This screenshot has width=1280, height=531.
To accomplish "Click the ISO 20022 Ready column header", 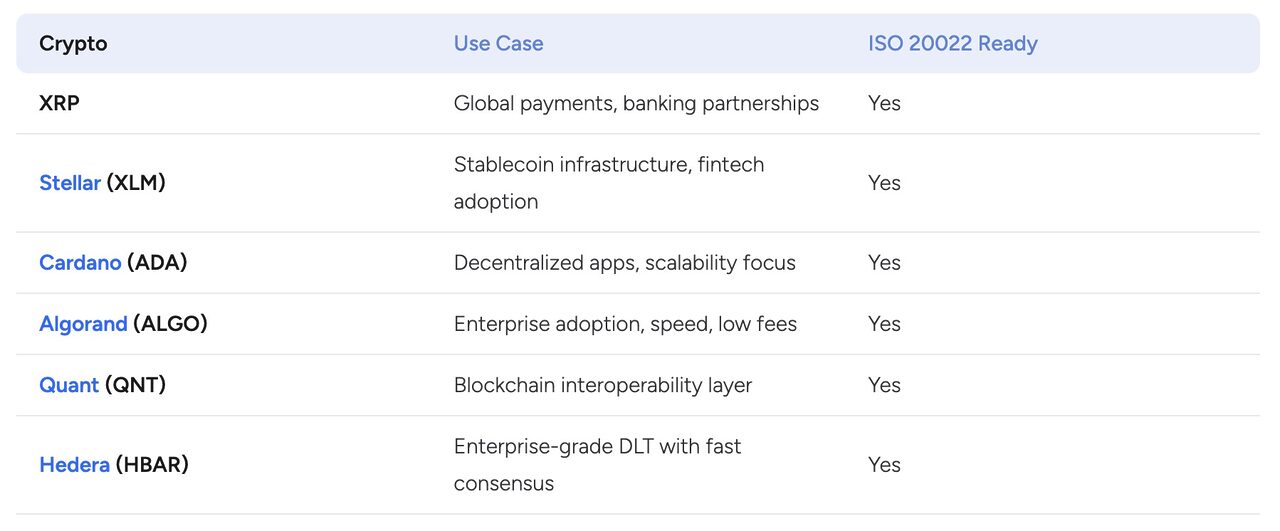I will [953, 44].
